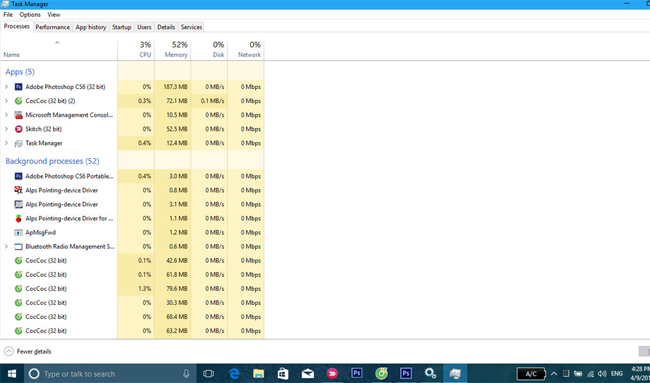Sort processes by the Disk column

(209, 49)
